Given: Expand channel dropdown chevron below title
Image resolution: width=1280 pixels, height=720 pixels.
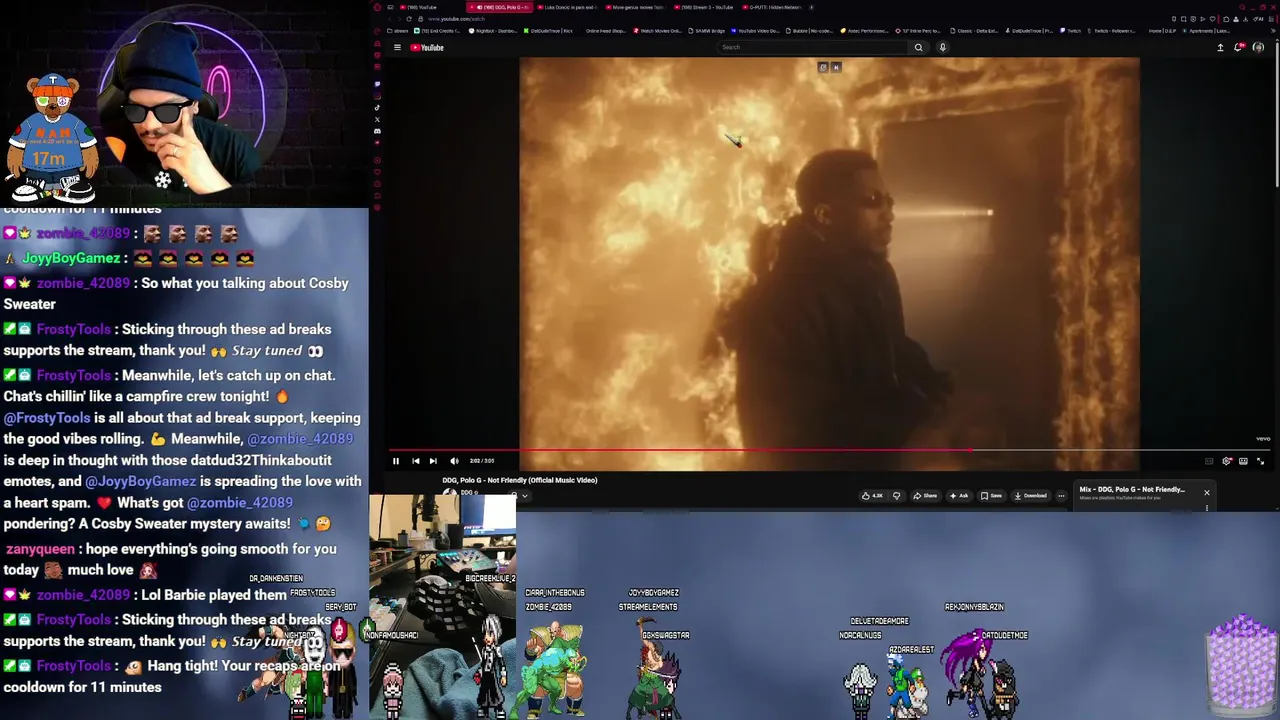Looking at the screenshot, I should pos(525,496).
